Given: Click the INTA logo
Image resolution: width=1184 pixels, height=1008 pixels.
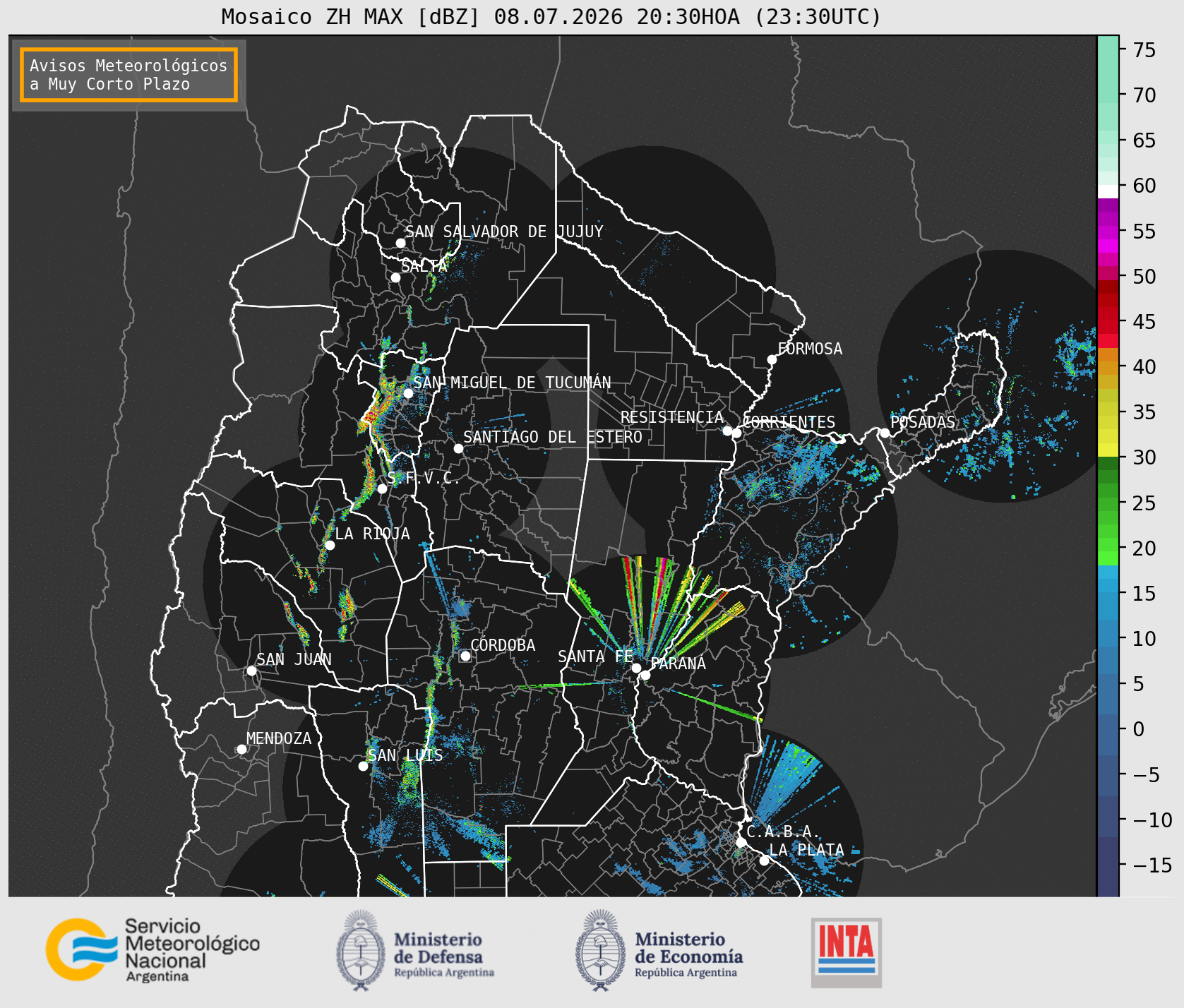Looking at the screenshot, I should coord(846,952).
